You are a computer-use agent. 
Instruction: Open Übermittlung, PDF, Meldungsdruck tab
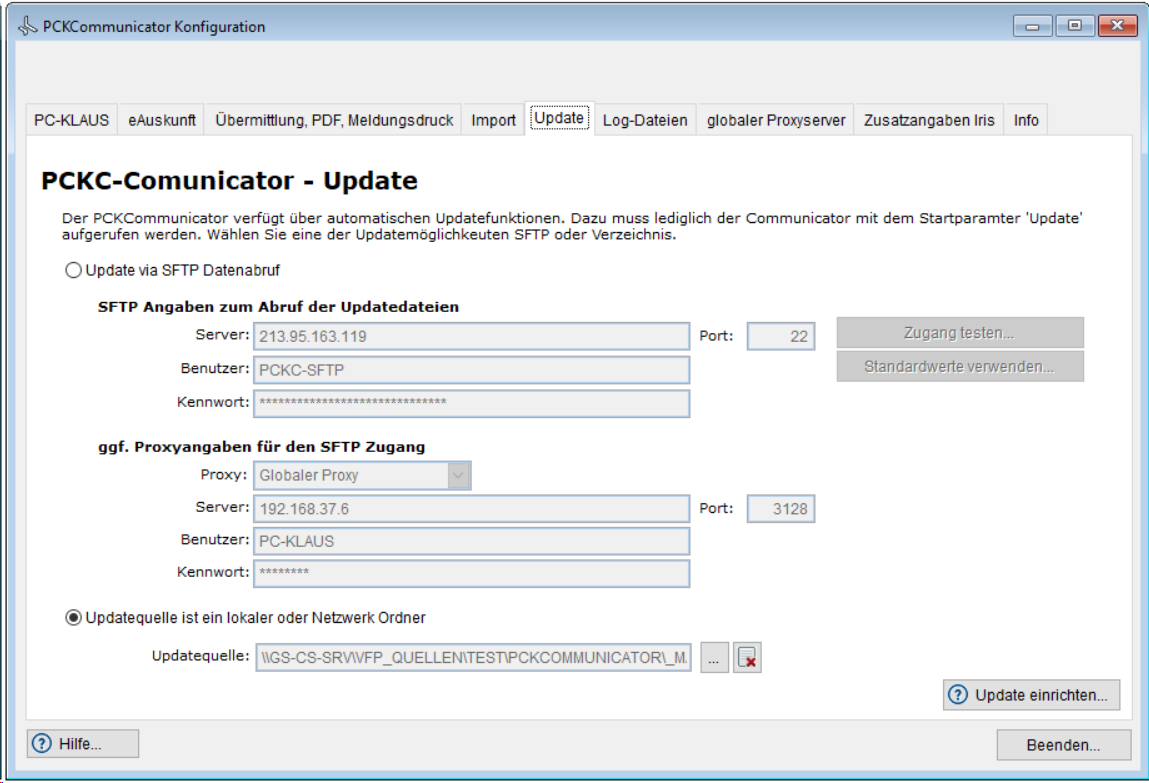[x=334, y=120]
